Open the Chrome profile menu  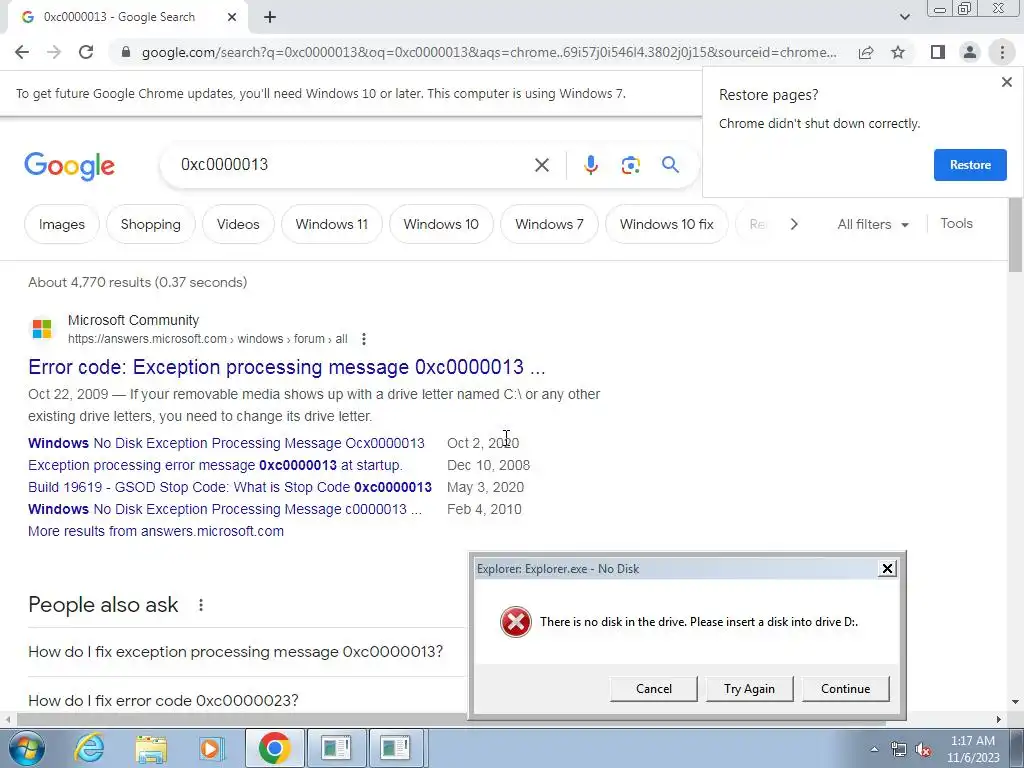pyautogui.click(x=970, y=52)
